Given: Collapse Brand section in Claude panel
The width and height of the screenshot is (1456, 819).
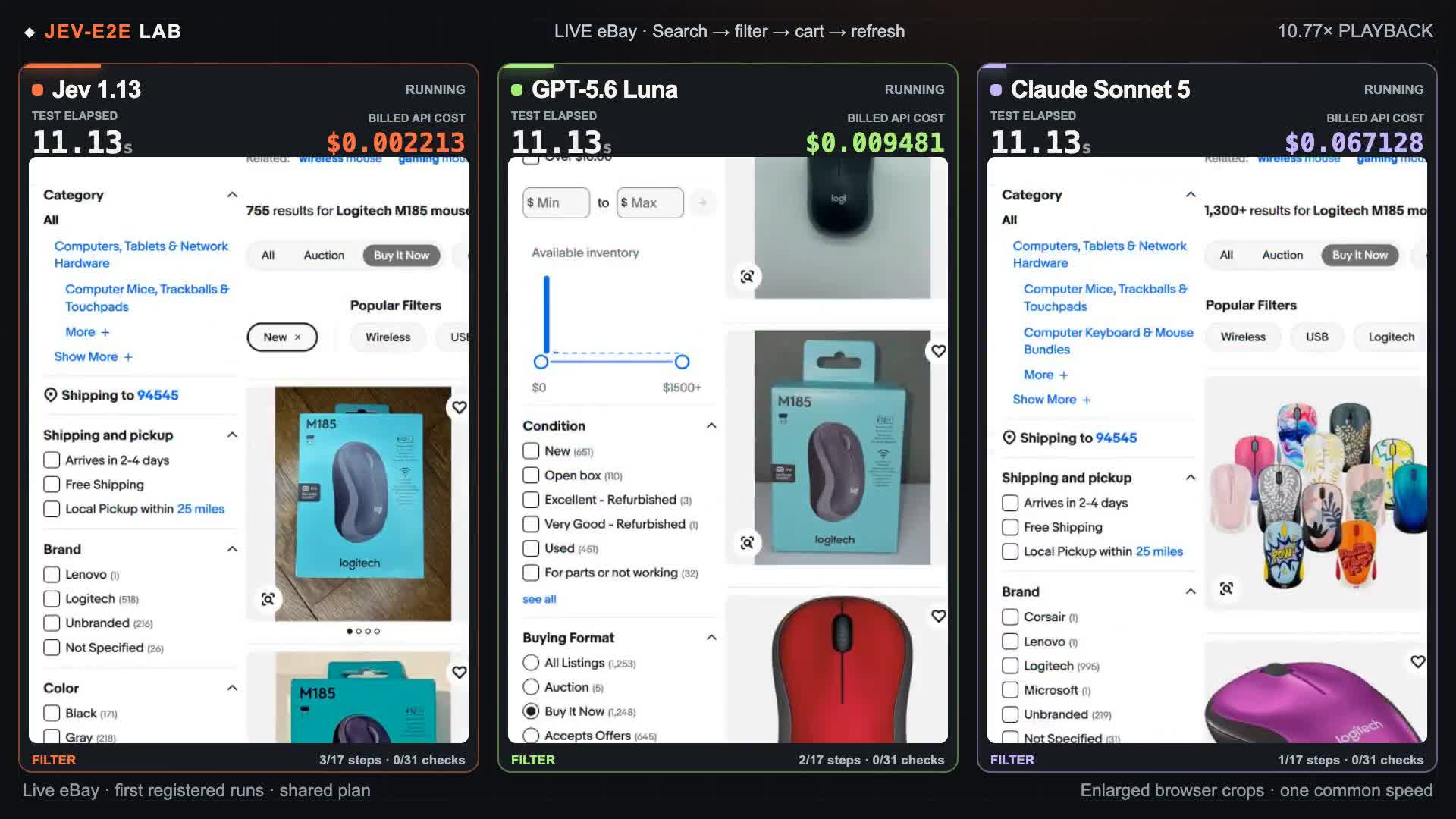Looking at the screenshot, I should pos(1191,591).
